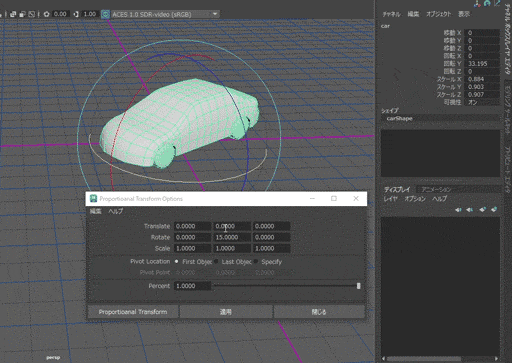Click the Proportional Transform button
512x363 pixels.
[133, 312]
